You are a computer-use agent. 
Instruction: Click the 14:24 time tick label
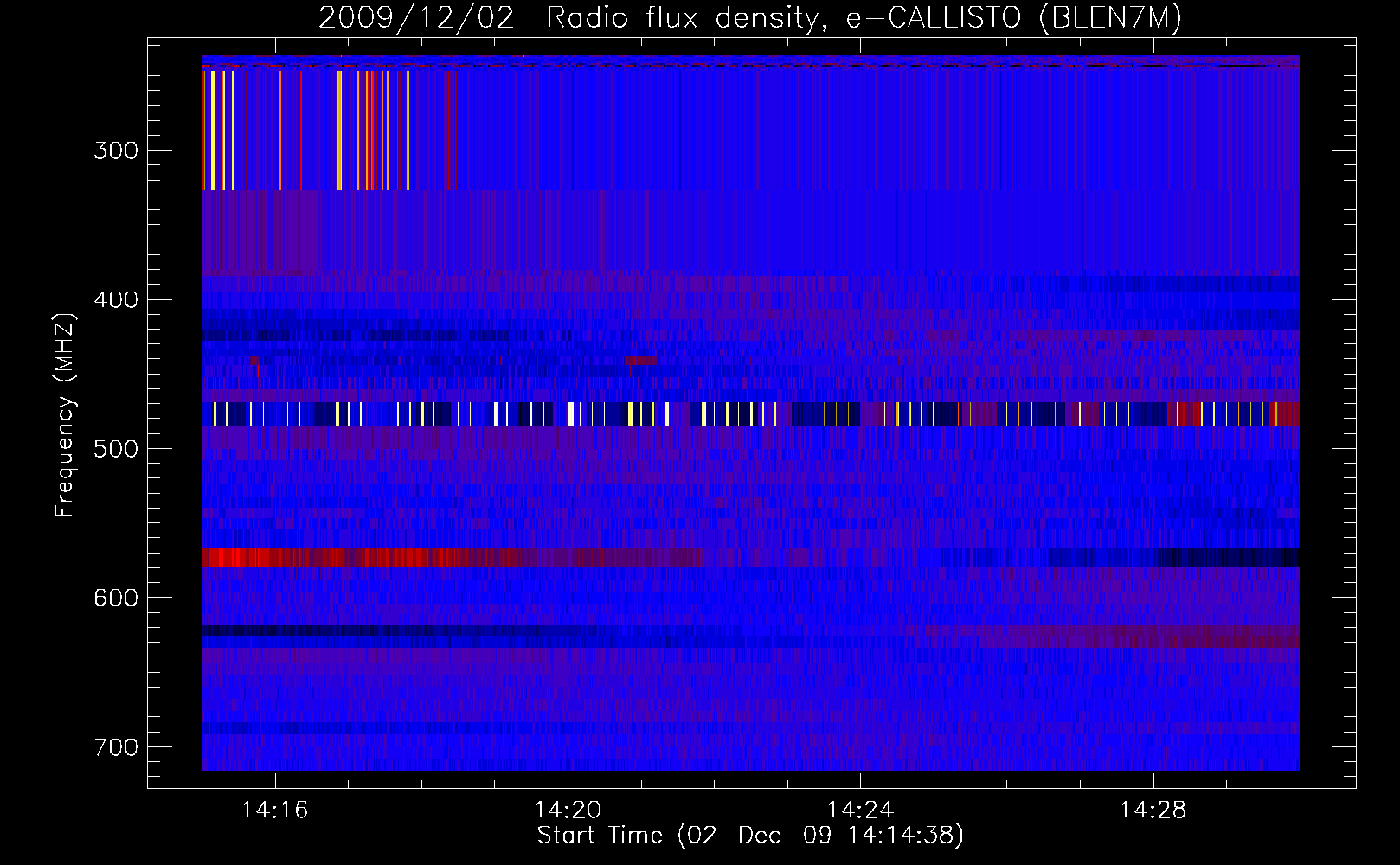860,811
